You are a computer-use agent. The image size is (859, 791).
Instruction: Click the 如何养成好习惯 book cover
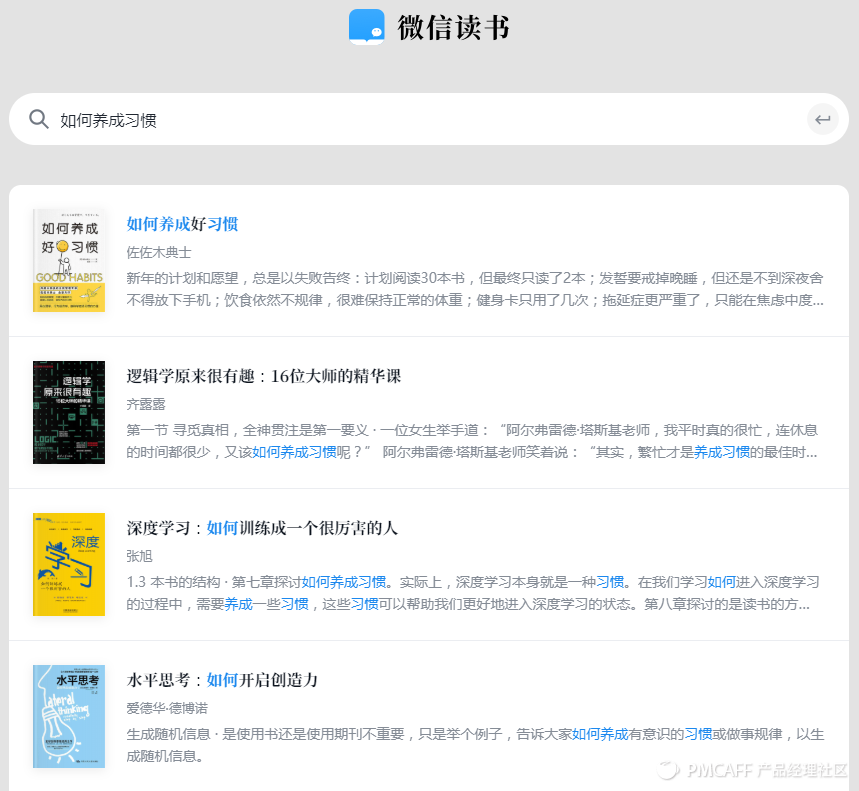(x=69, y=260)
